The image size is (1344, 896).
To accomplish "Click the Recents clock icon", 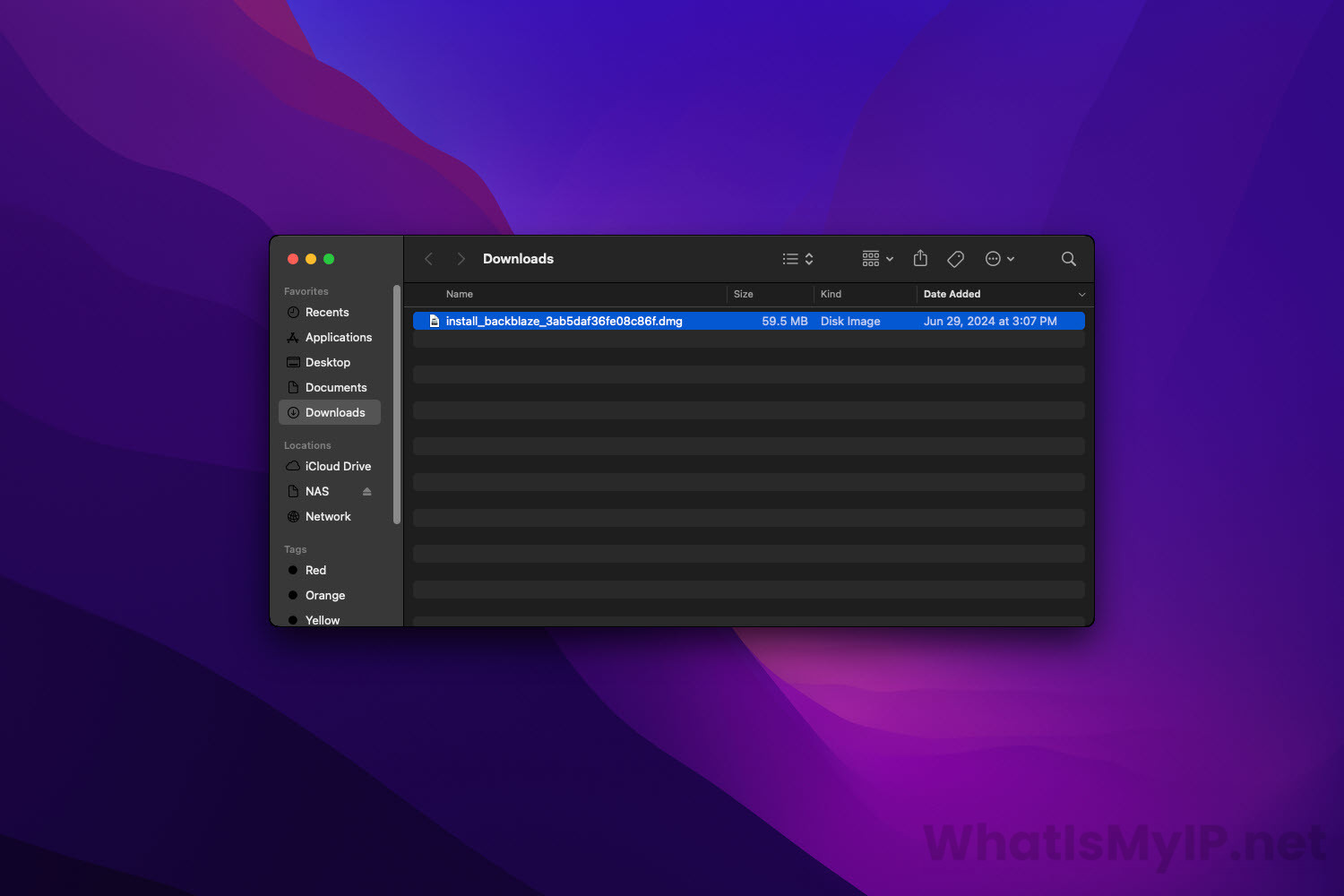I will coord(293,312).
